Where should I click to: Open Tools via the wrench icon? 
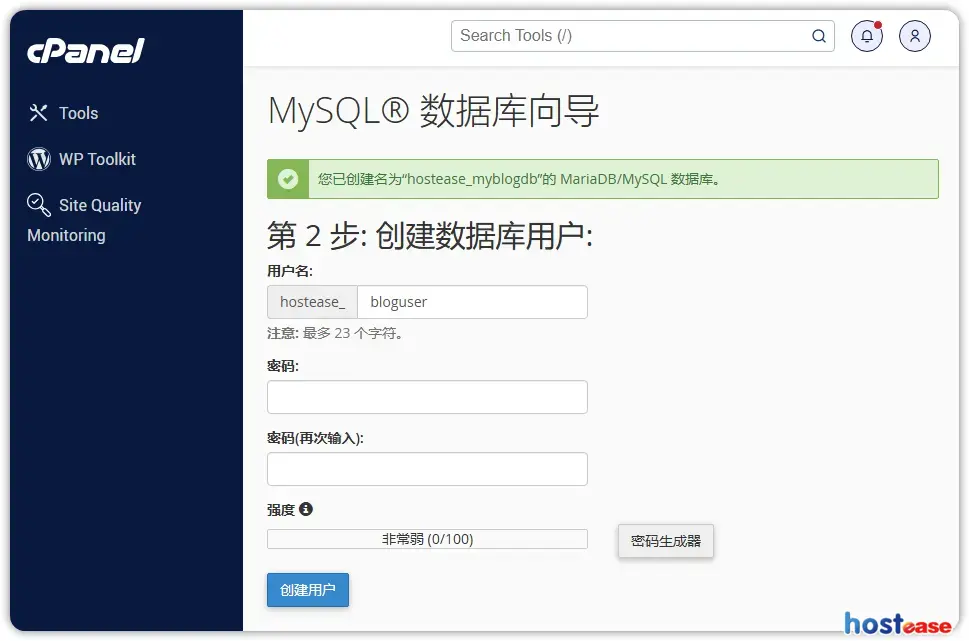click(x=39, y=113)
